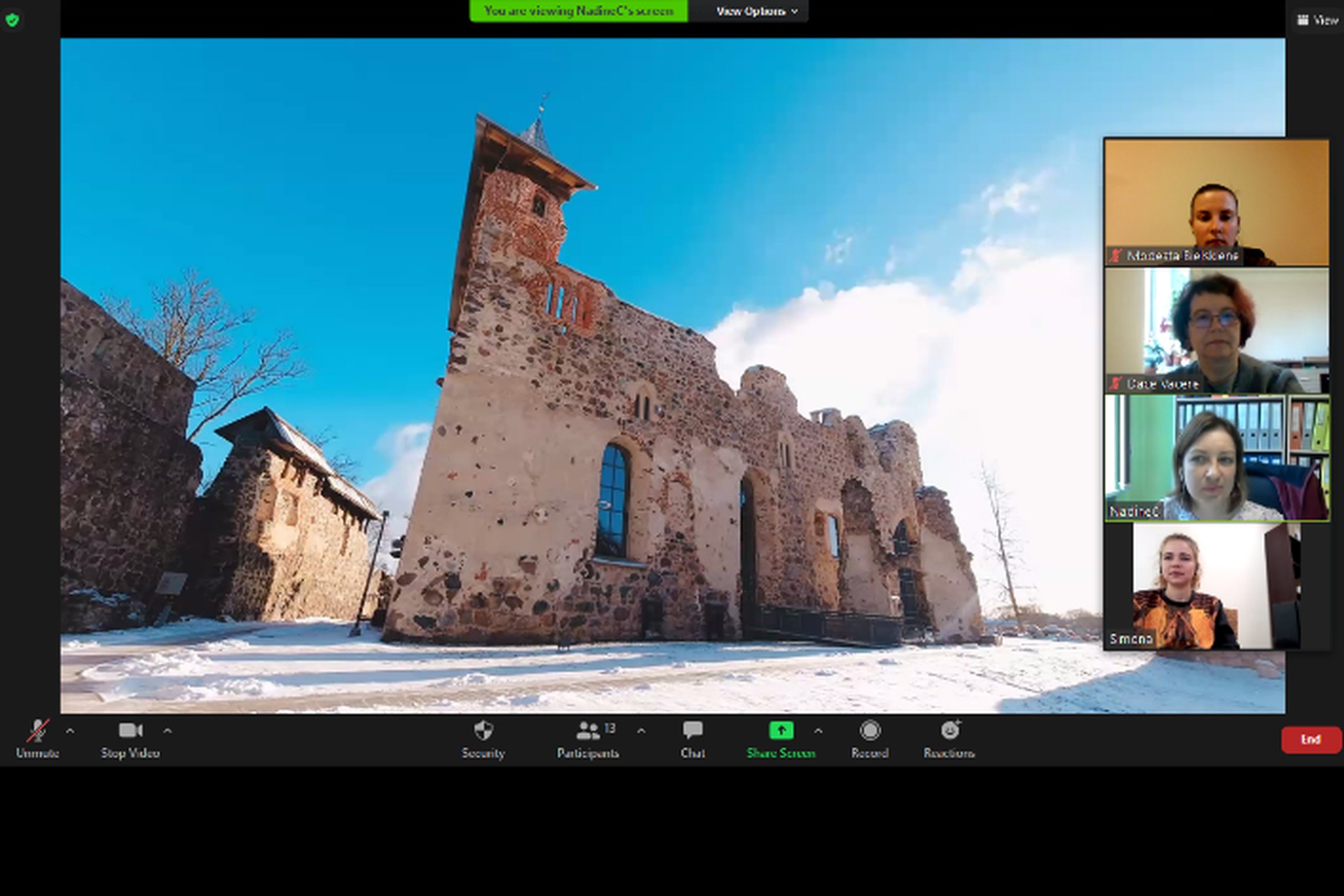
Task: Open audio settings arrow beside Unmute
Action: tap(70, 731)
